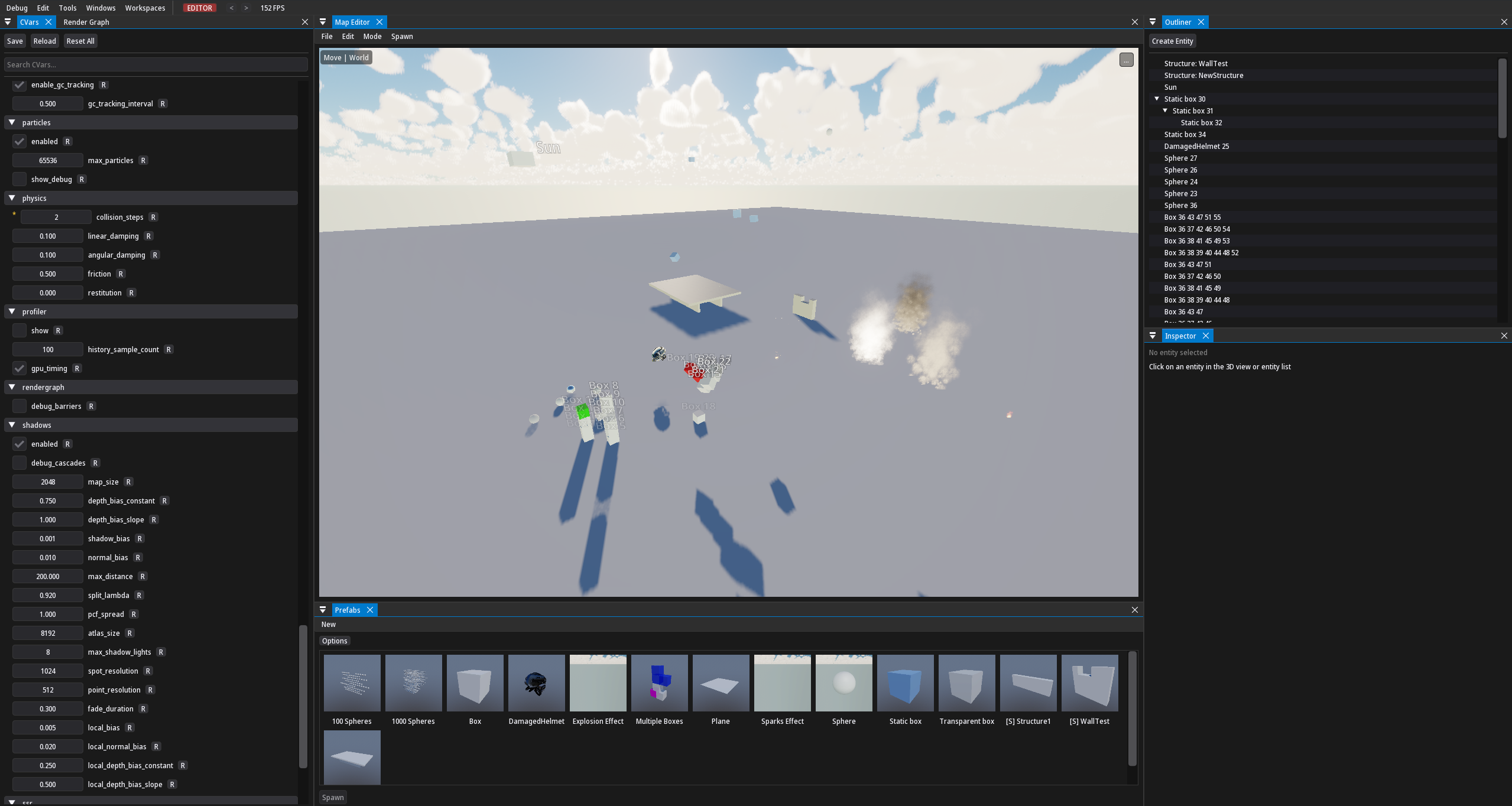Image resolution: width=1512 pixels, height=806 pixels.
Task: Collapse the physics CVars section
Action: 12,198
